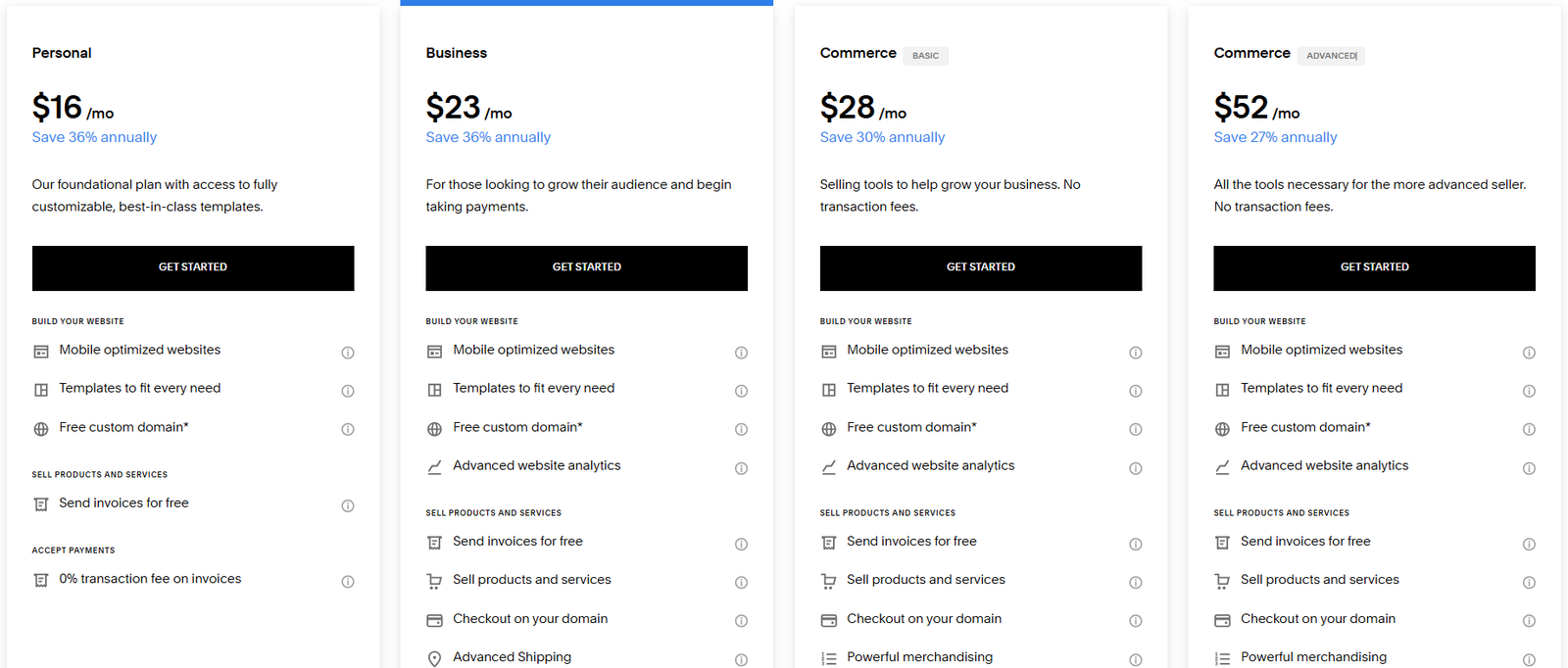Viewport: 1568px width, 668px height.
Task: Click Save 36% annually under the Personal price
Action: click(94, 137)
